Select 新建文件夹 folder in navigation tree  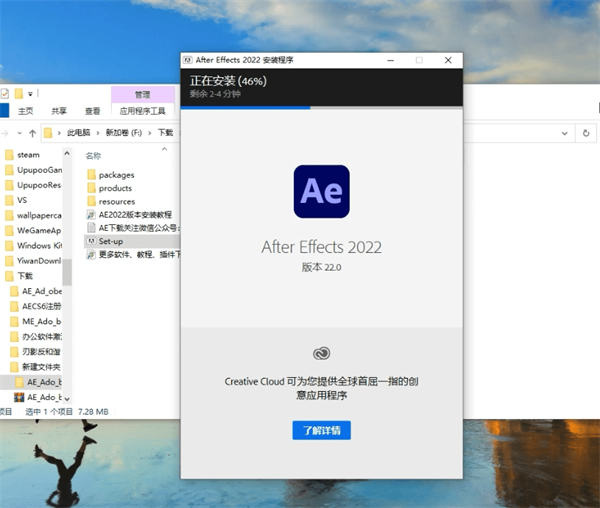point(36,367)
